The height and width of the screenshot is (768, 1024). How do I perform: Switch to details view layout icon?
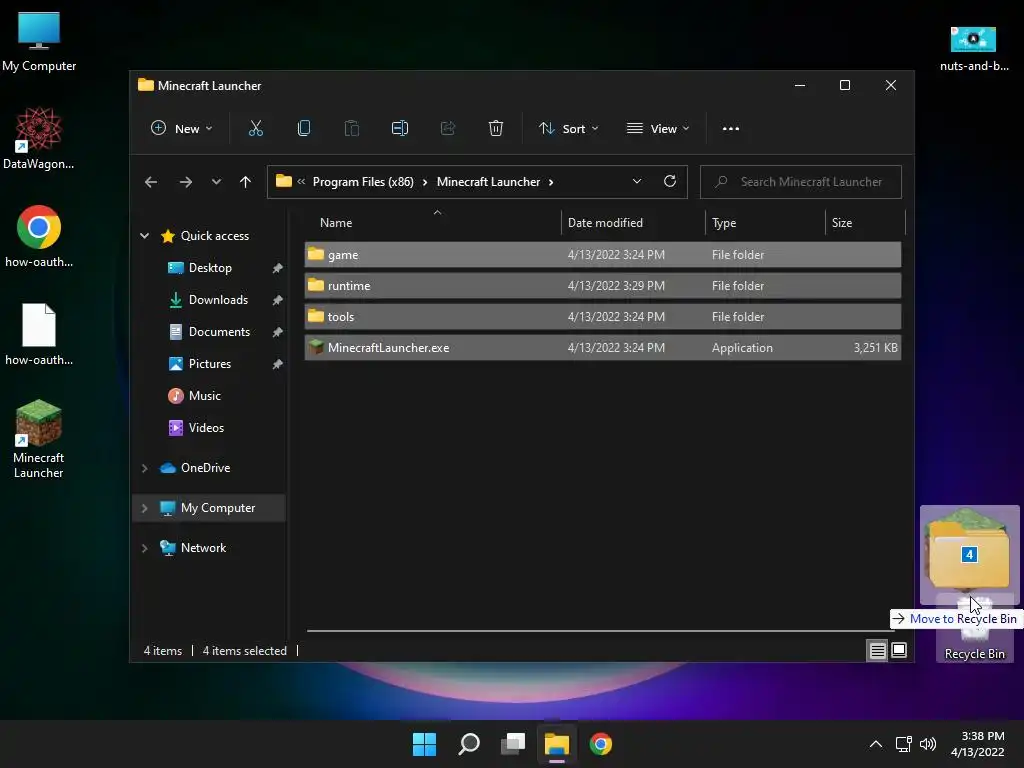[877, 650]
